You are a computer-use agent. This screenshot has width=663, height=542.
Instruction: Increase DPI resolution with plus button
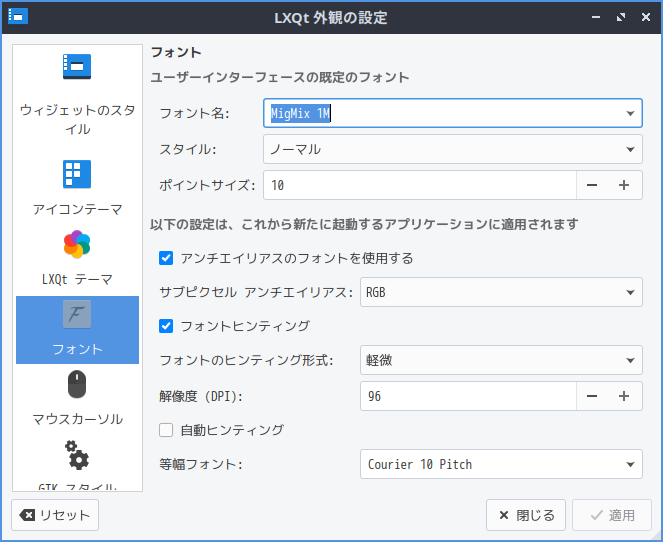[x=624, y=396]
